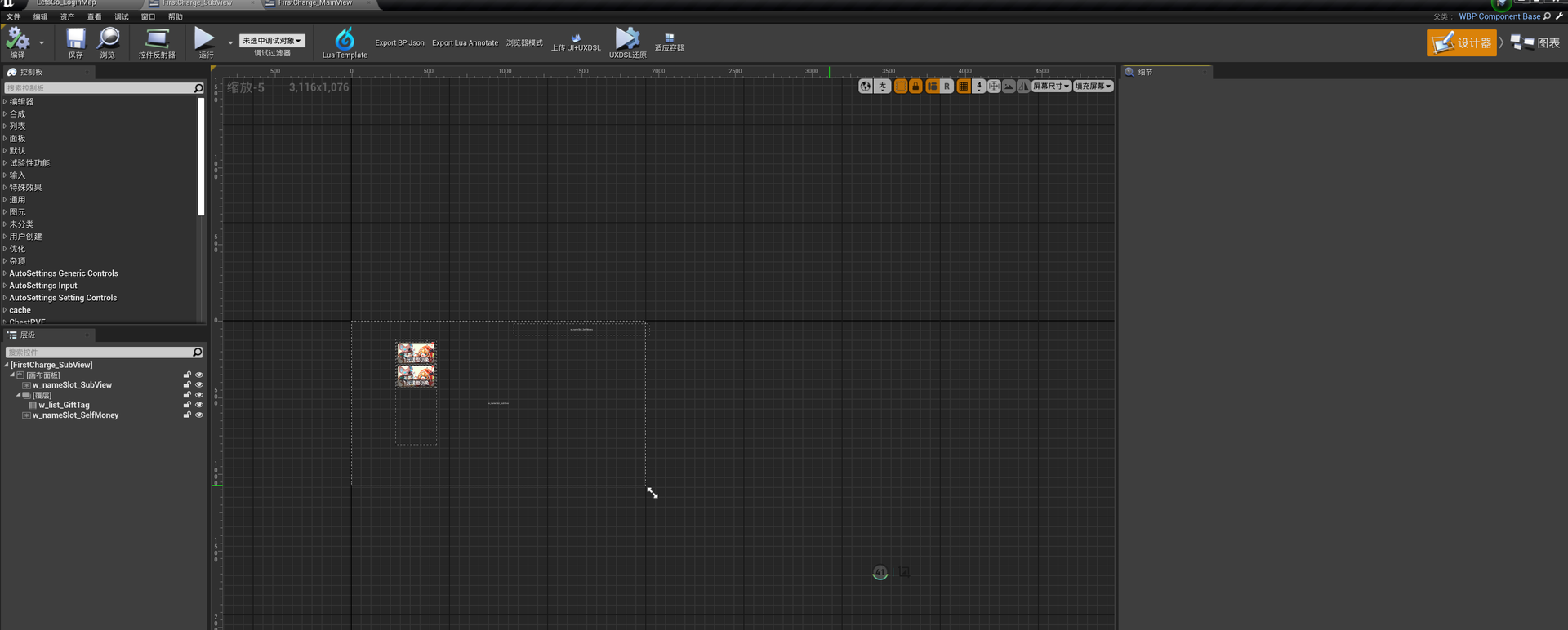The height and width of the screenshot is (630, 1568).
Task: Switch to 图表 graph mode
Action: 1535,42
